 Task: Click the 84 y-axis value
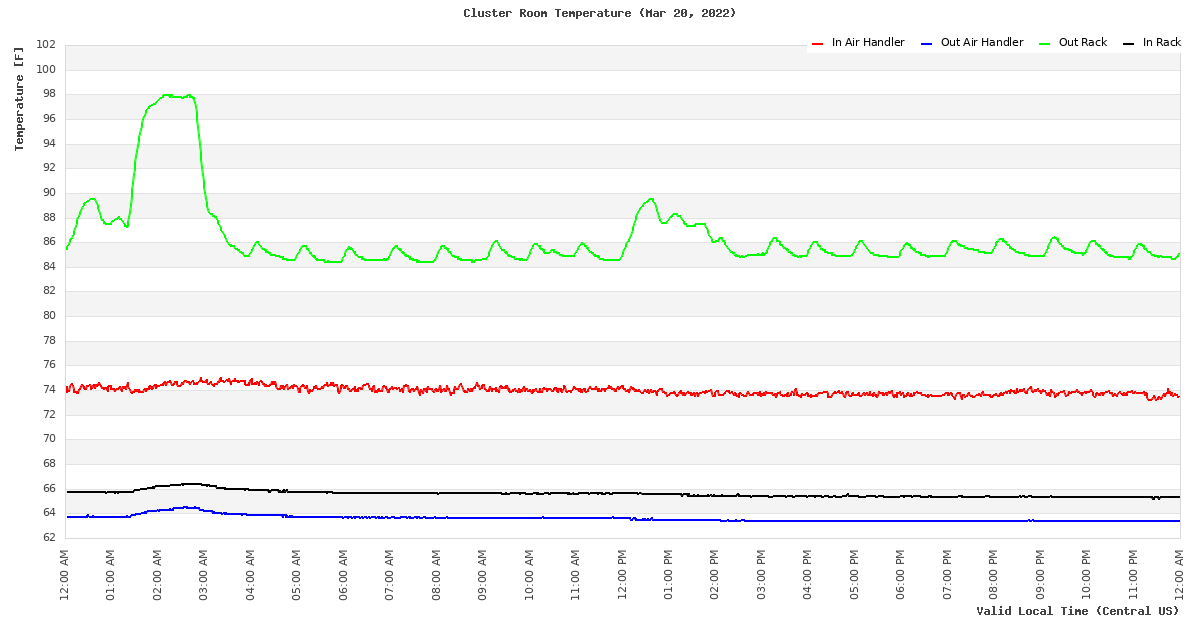pyautogui.click(x=49, y=267)
